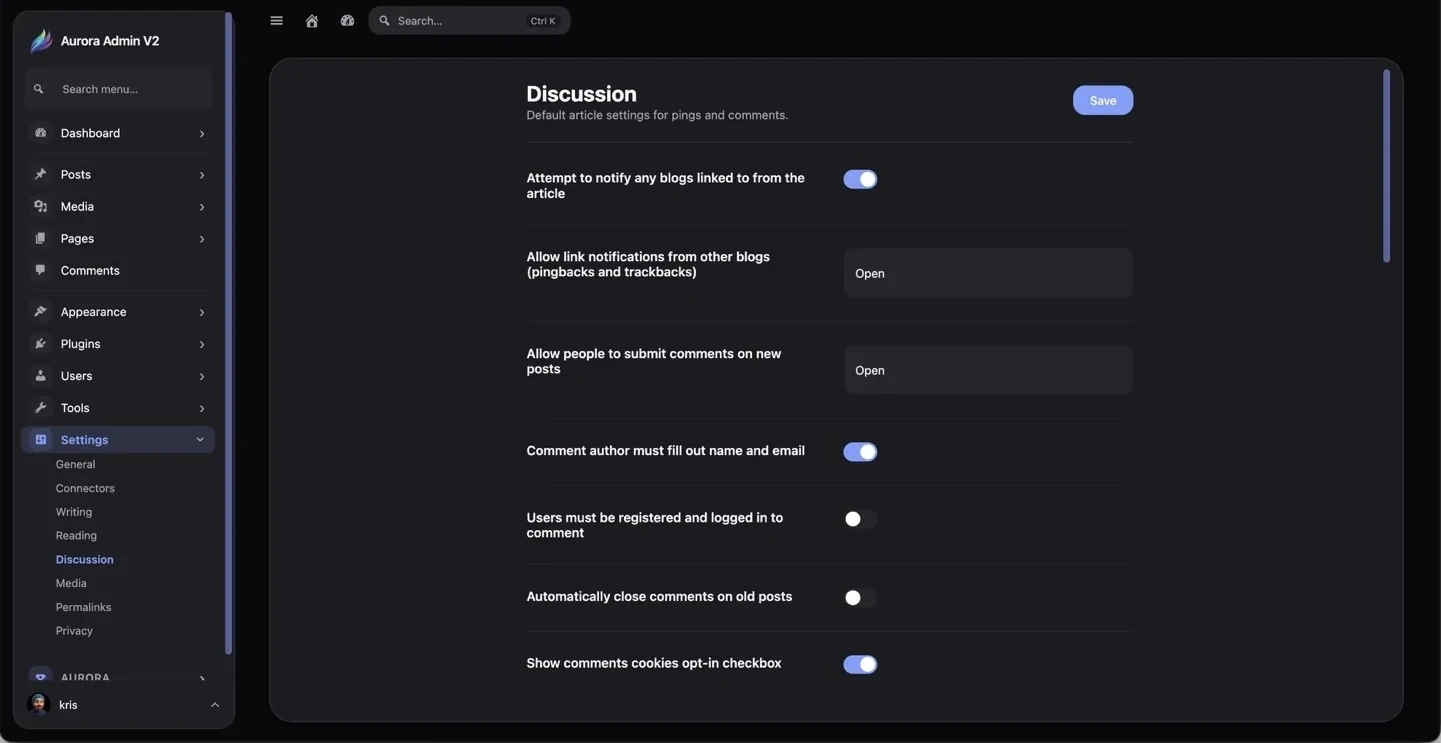The image size is (1441, 743).
Task: Click the sidebar search menu magnifier icon
Action: click(x=39, y=89)
